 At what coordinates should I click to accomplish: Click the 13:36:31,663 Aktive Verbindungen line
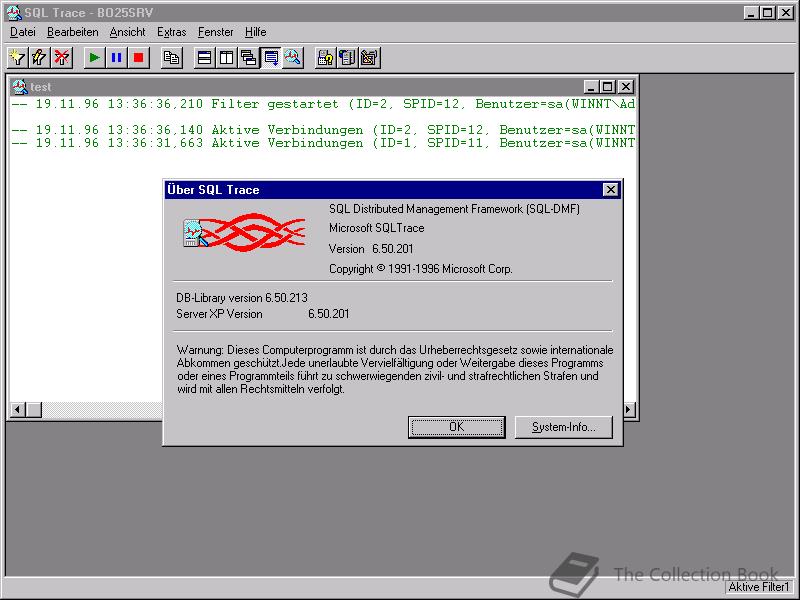(323, 143)
